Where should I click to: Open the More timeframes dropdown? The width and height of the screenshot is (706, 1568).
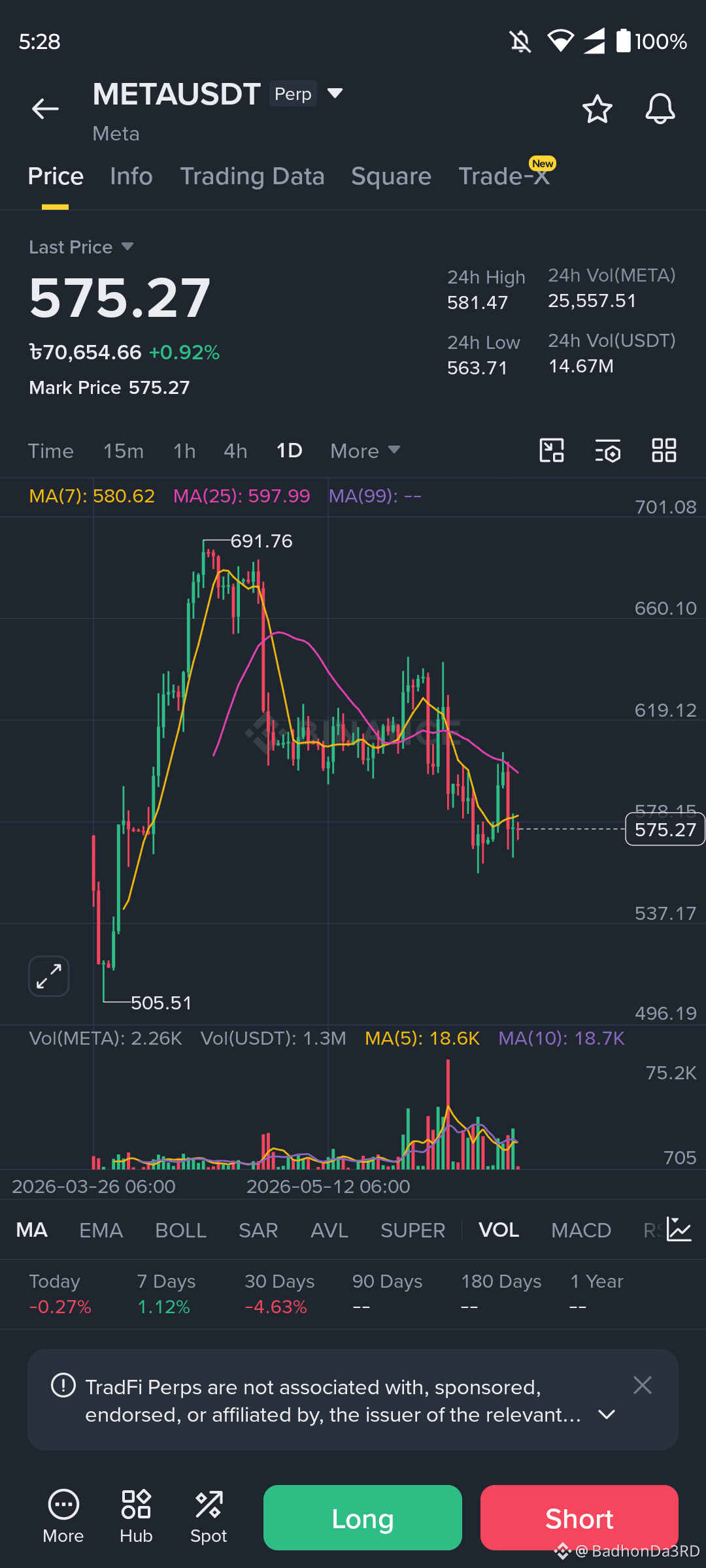[365, 451]
